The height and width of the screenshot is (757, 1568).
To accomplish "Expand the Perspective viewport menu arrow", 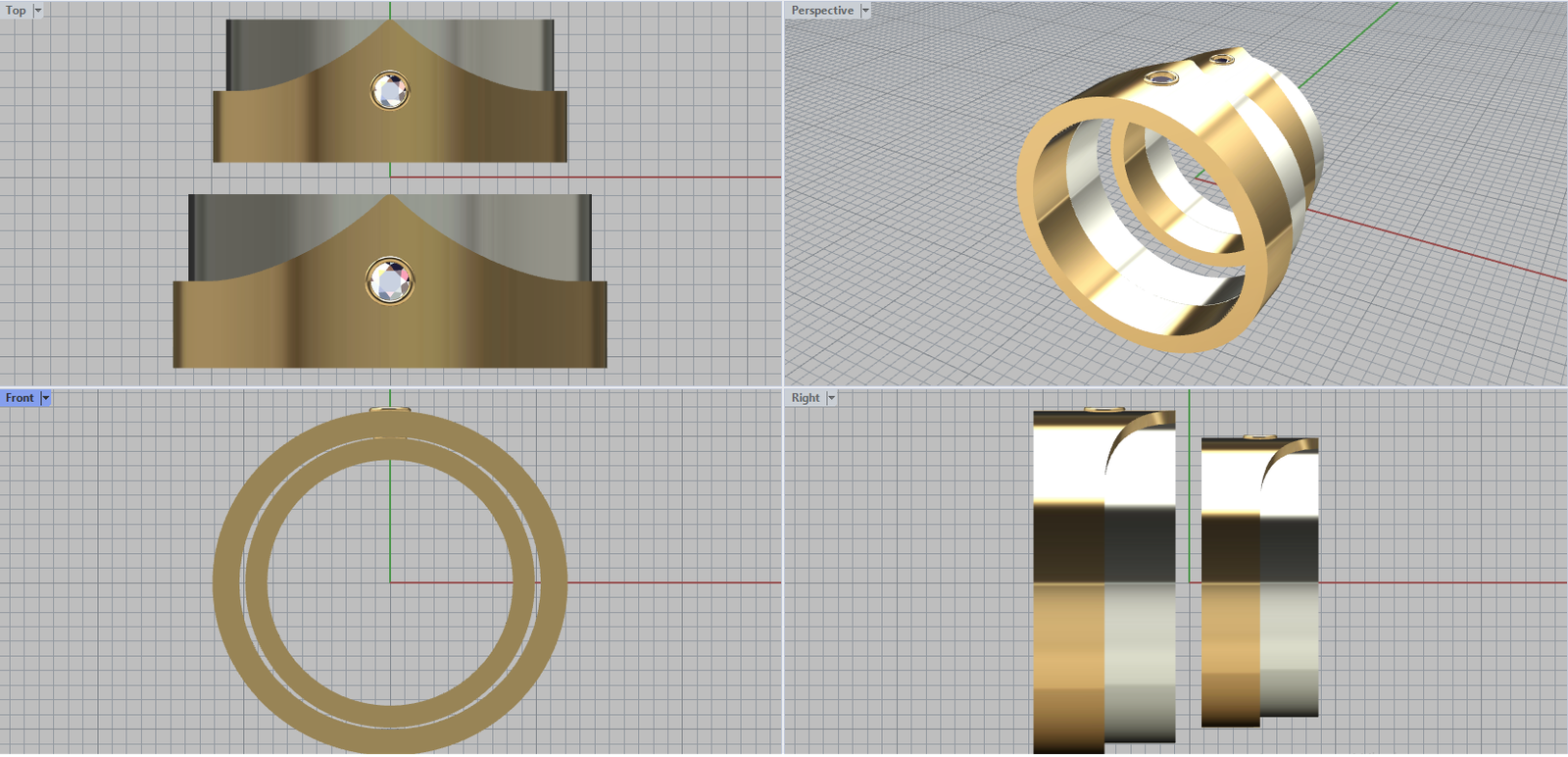I will (865, 11).
